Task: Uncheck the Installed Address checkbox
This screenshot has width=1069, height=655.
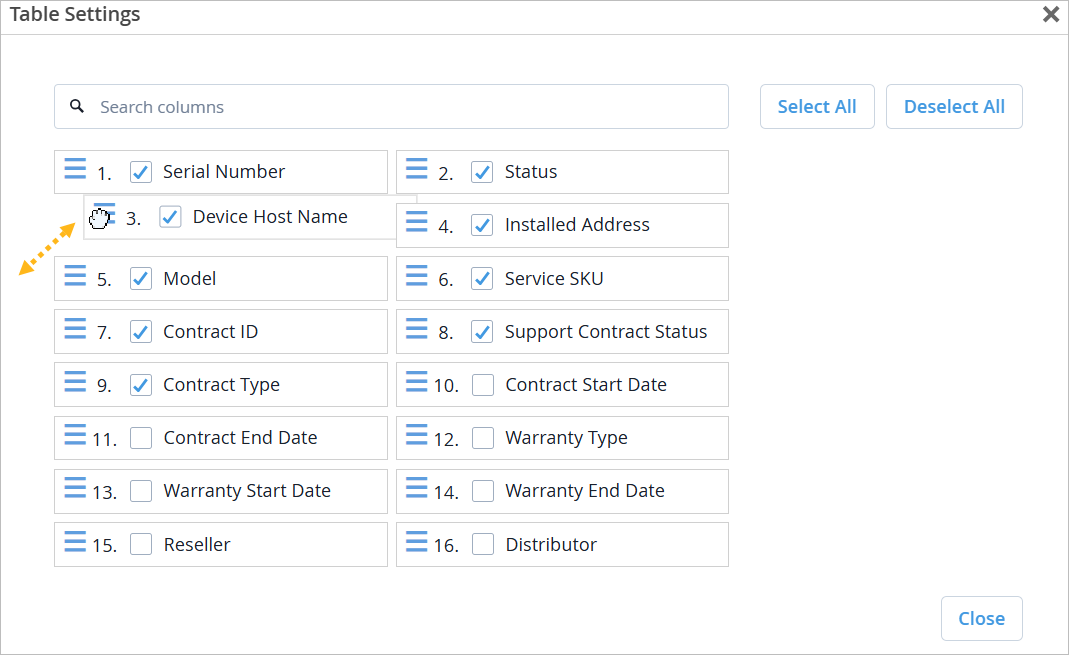Action: pyautogui.click(x=482, y=226)
